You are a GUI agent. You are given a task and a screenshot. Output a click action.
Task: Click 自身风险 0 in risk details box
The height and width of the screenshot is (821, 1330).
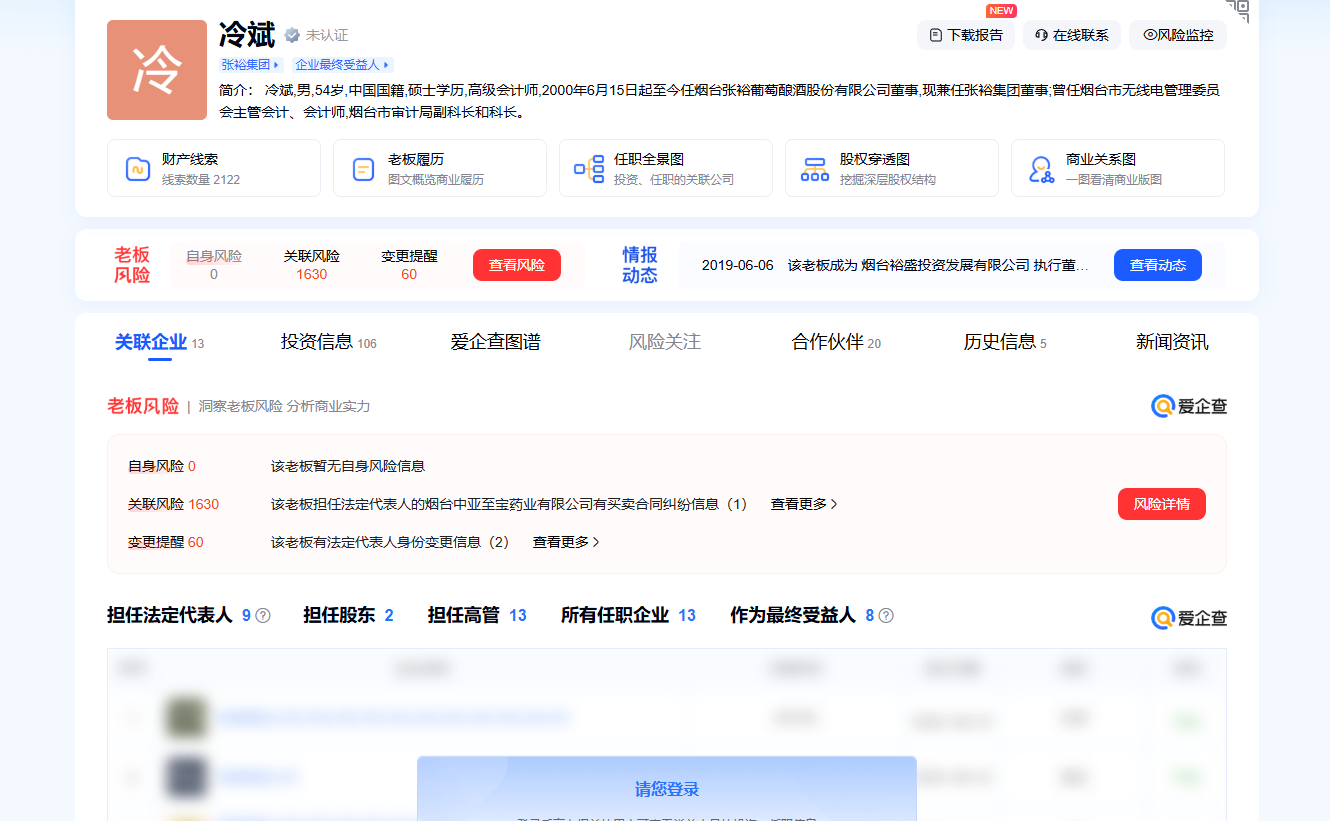tap(162, 466)
